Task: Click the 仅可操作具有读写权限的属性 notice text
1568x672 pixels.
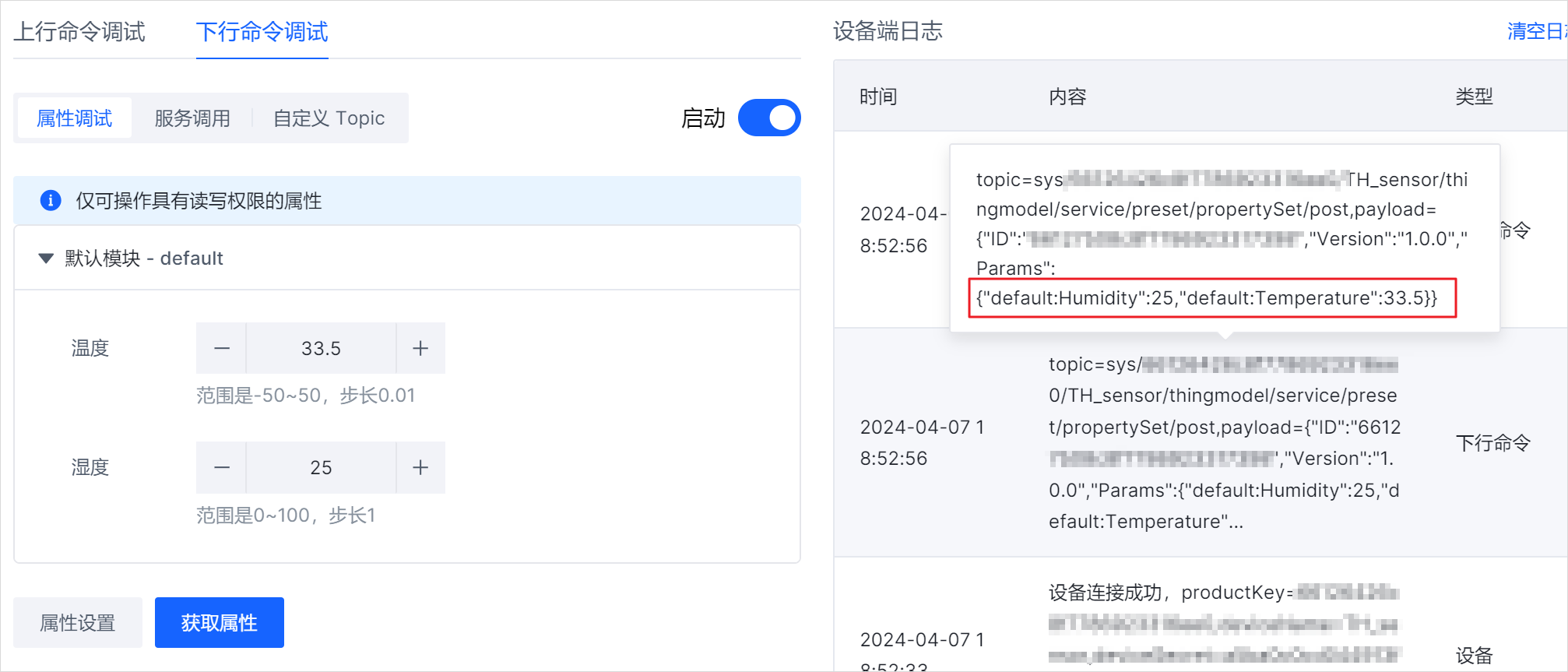Action: (x=199, y=201)
